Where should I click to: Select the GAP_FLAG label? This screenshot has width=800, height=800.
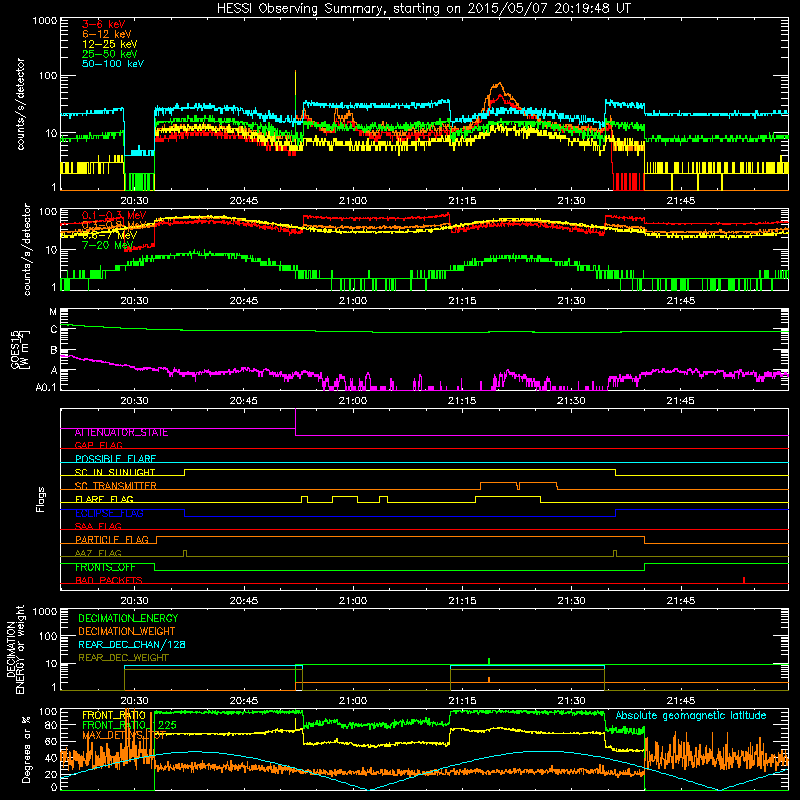coord(98,445)
